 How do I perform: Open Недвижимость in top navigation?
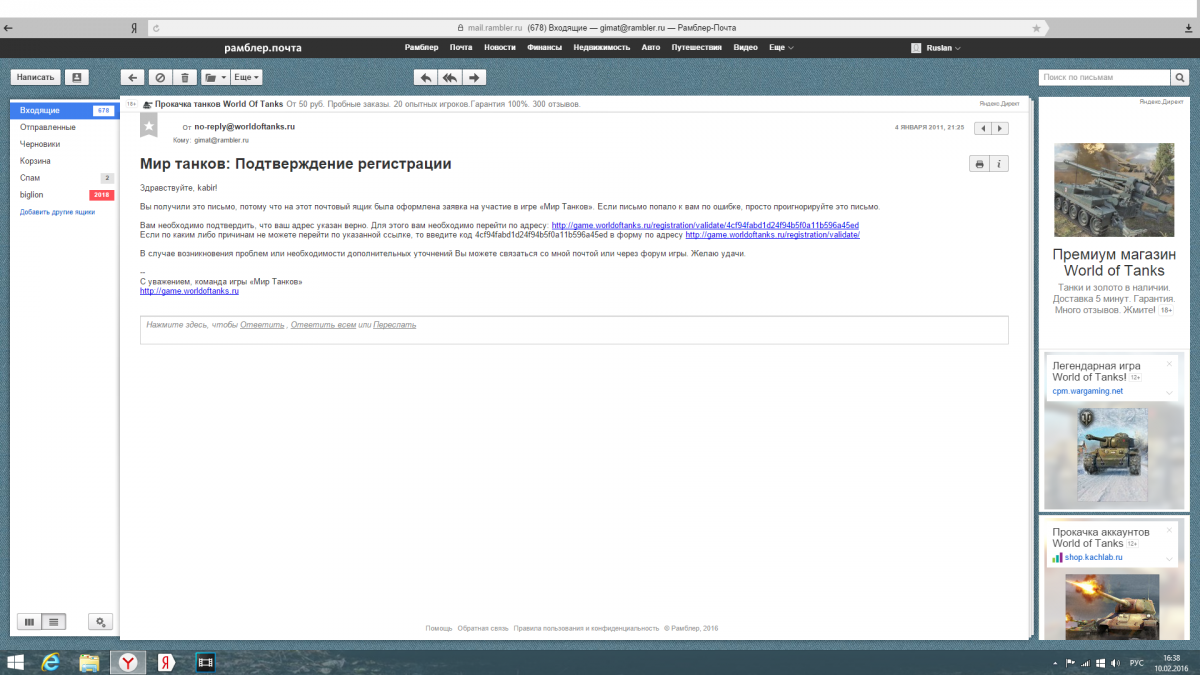pos(602,48)
